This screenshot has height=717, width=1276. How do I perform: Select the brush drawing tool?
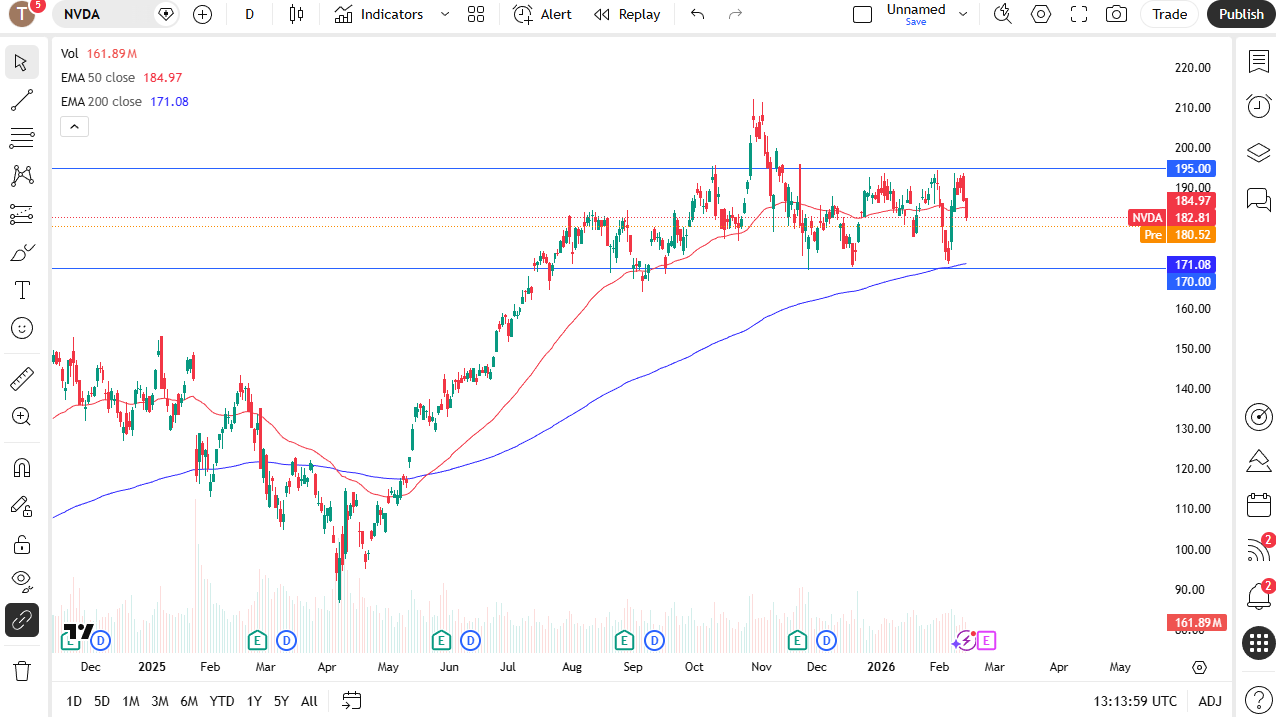22,252
